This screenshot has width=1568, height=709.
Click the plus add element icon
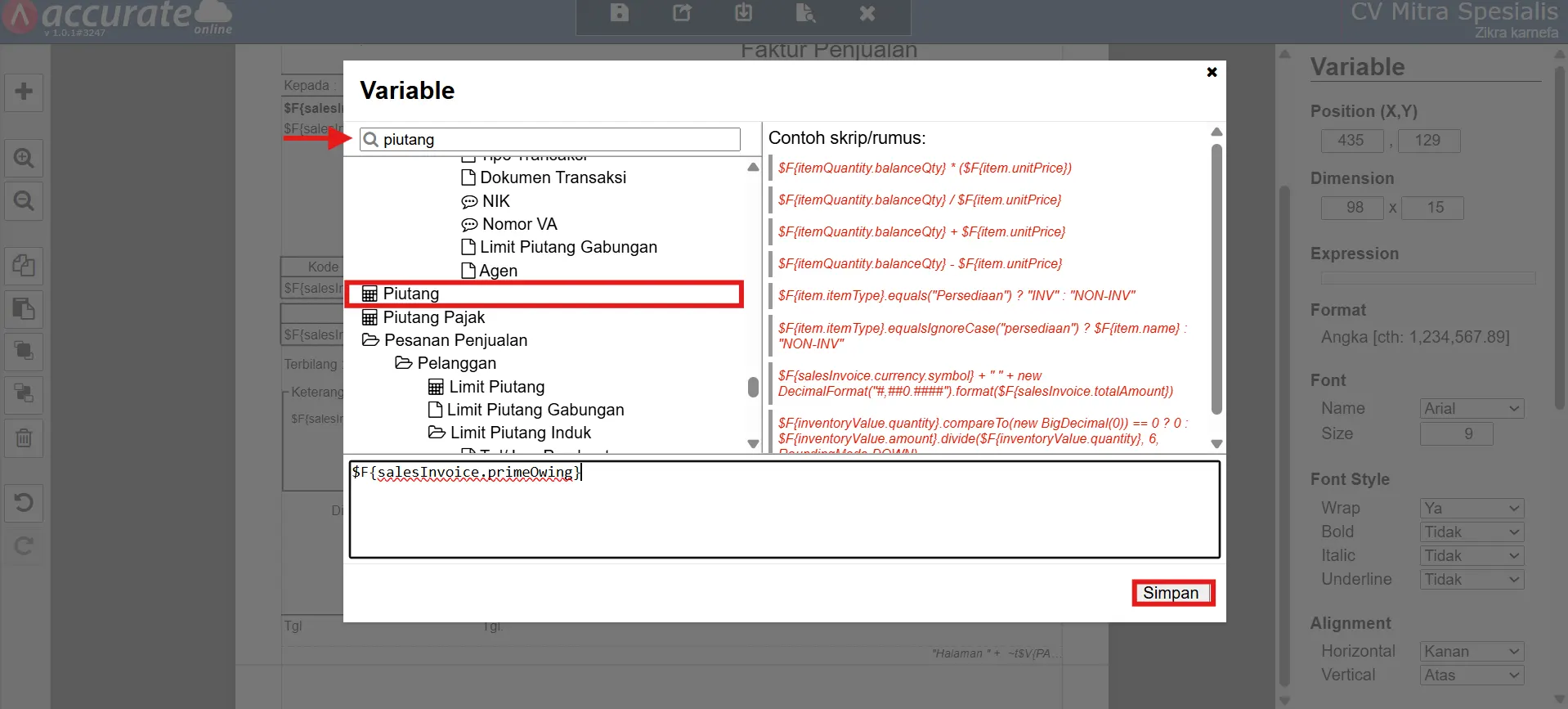click(24, 92)
